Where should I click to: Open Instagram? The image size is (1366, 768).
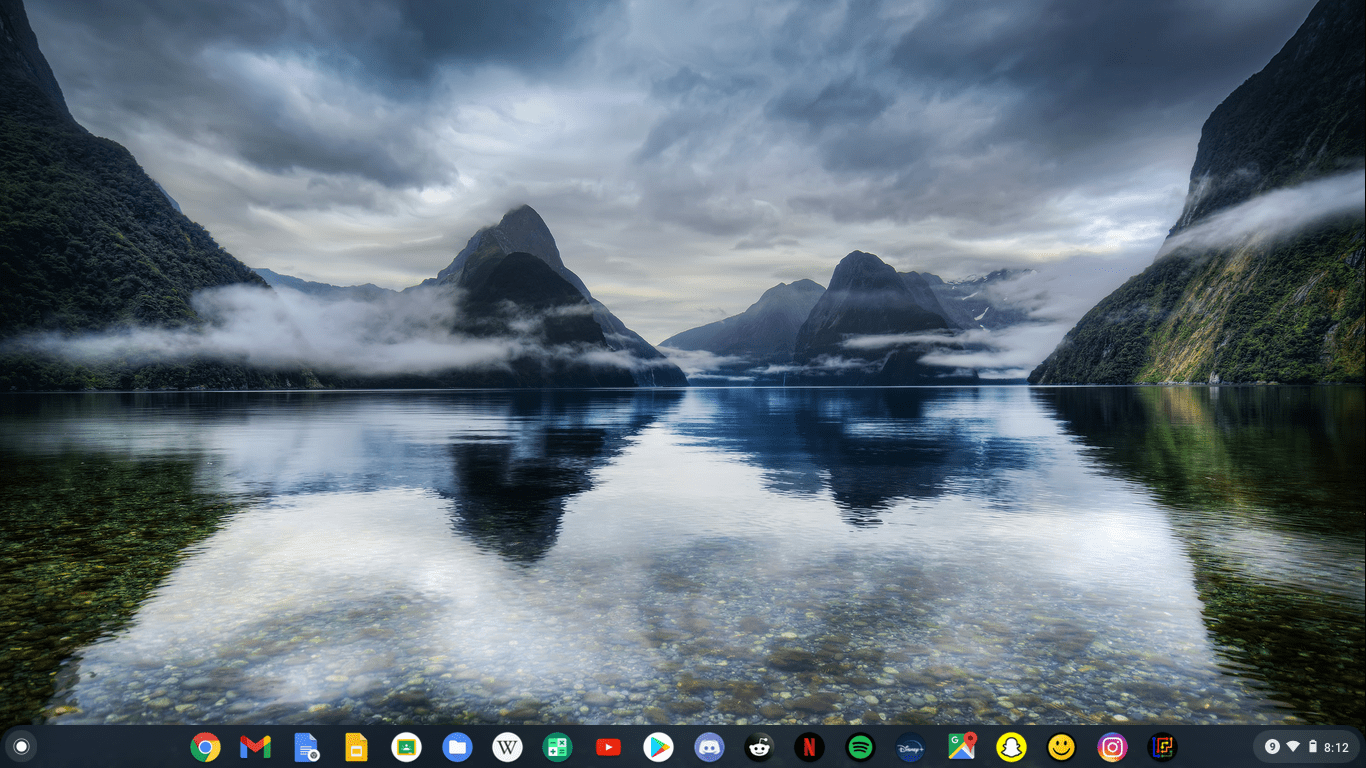pyautogui.click(x=1110, y=747)
